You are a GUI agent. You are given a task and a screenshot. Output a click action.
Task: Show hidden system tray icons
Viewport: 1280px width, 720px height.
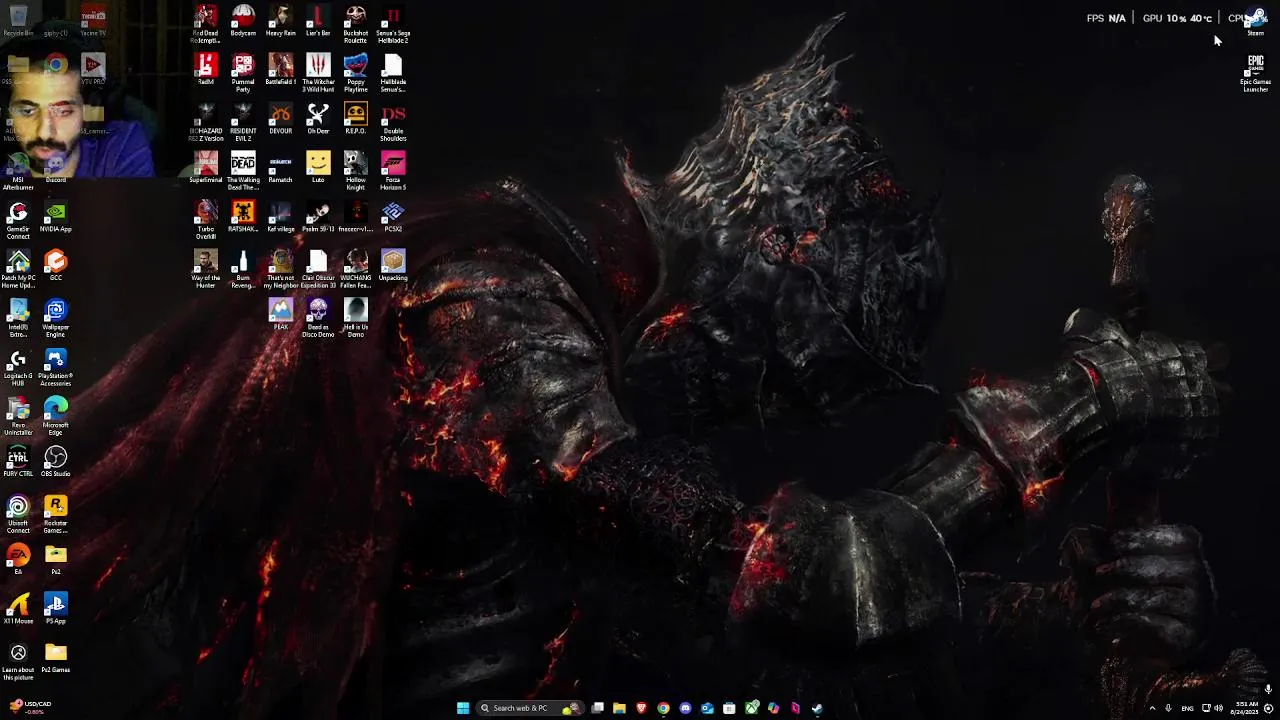pos(1152,708)
